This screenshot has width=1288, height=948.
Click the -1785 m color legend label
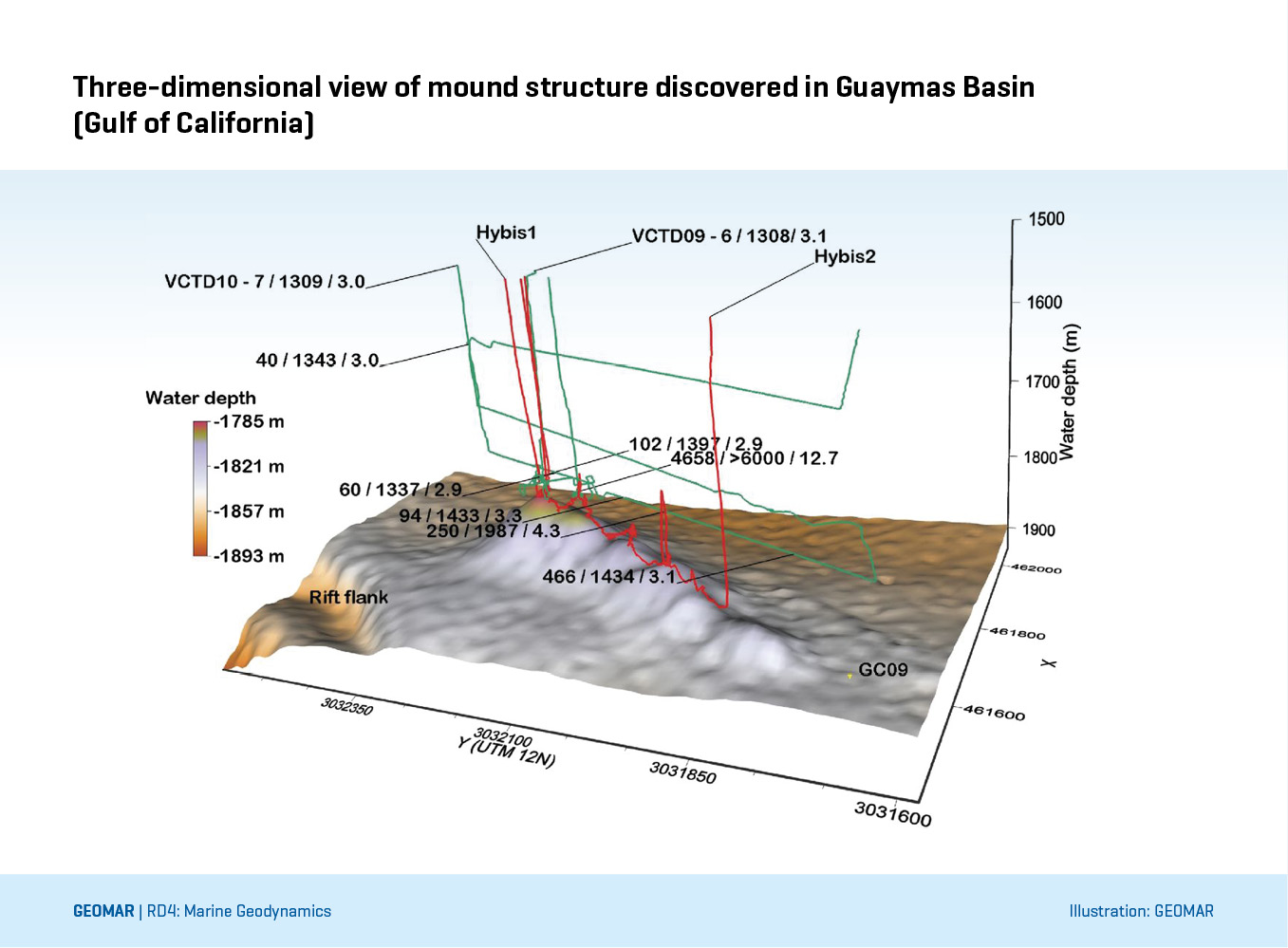click(249, 421)
